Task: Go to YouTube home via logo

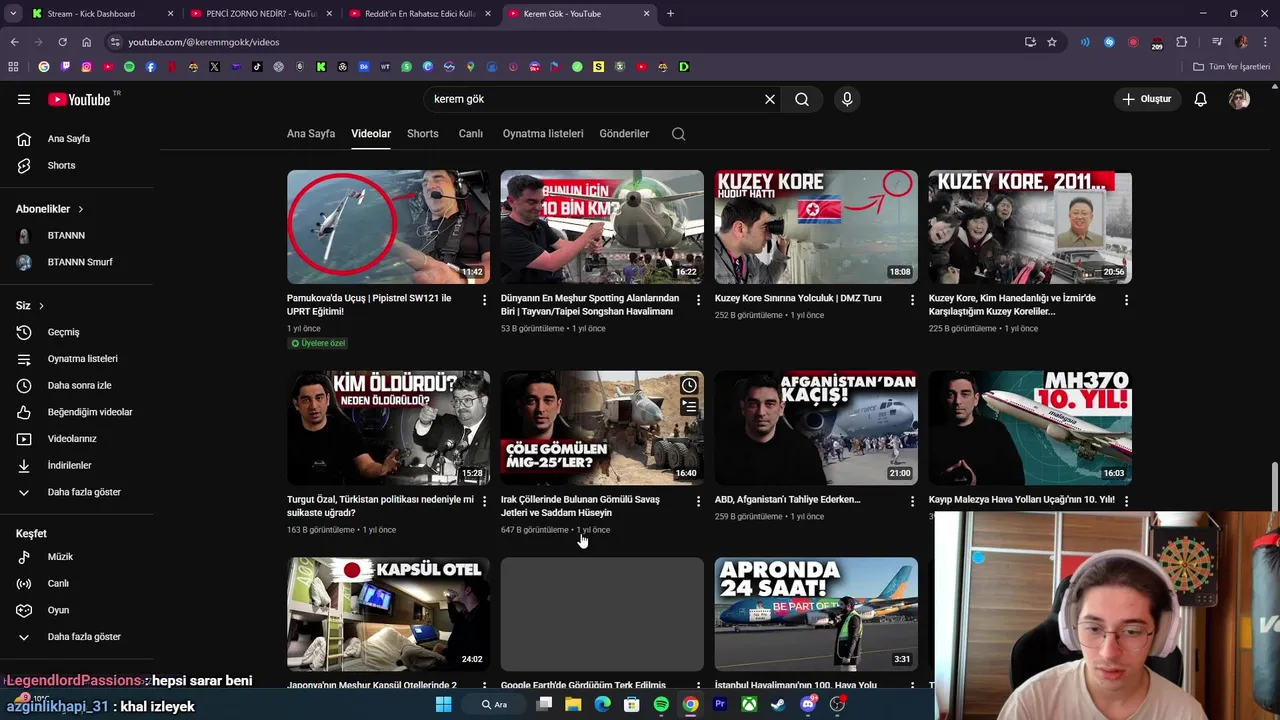Action: click(79, 99)
